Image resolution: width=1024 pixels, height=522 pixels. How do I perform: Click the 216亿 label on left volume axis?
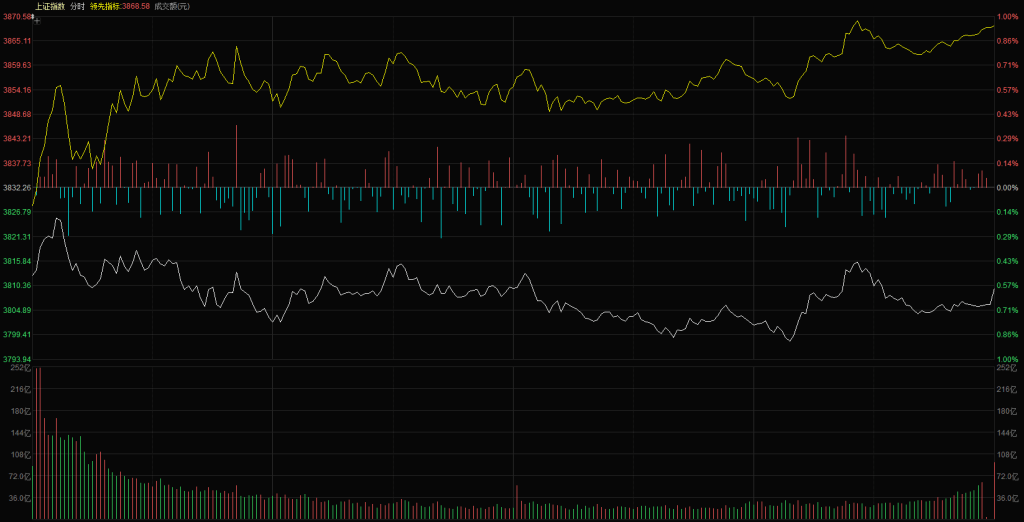tap(22, 389)
